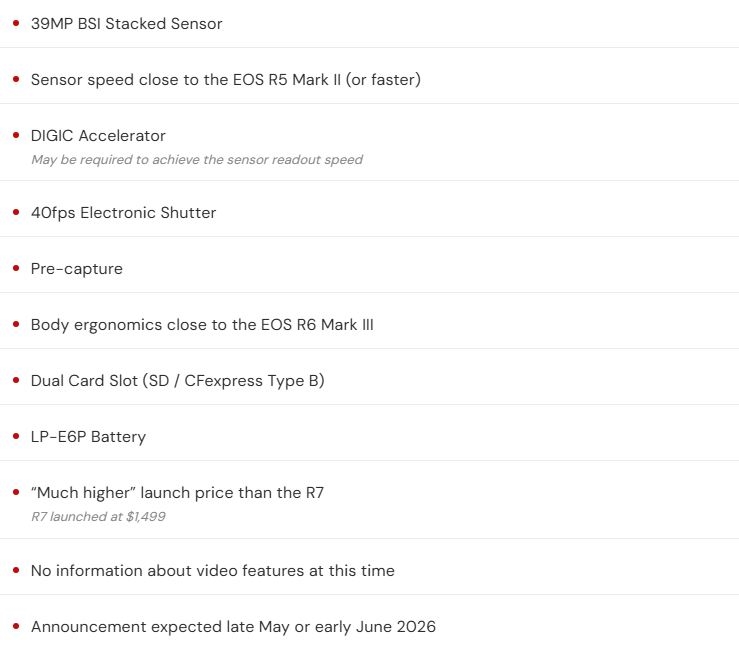Click the "LP-E6P Battery" text
This screenshot has height=652, width=739.
point(88,436)
